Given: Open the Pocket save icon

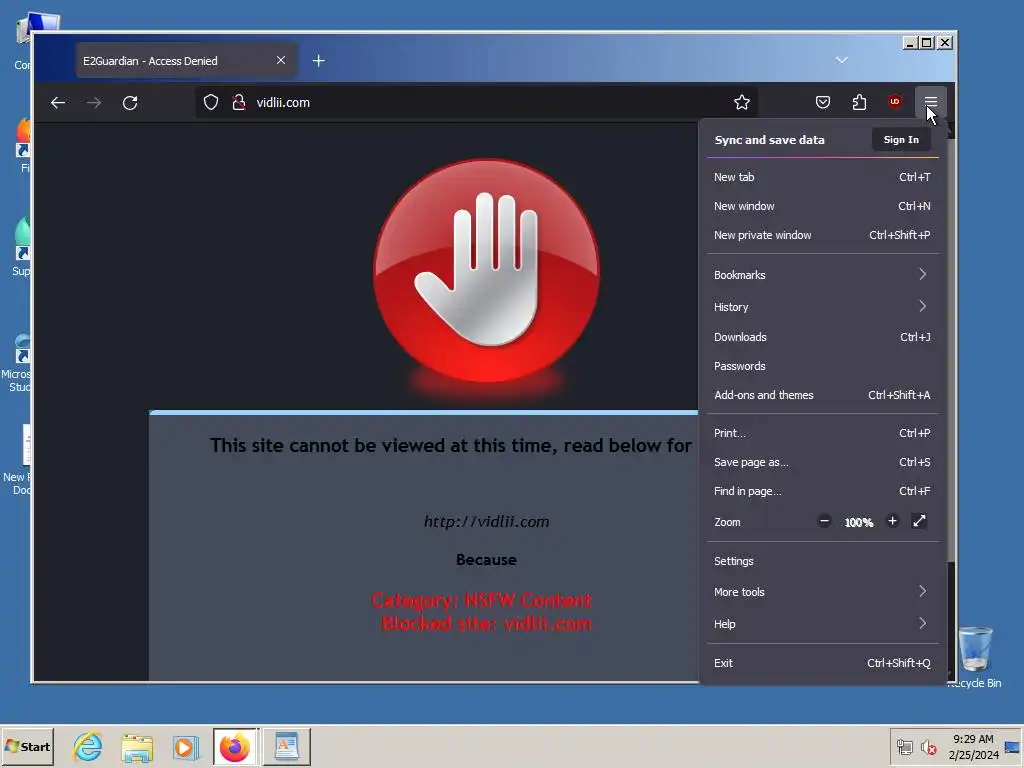Looking at the screenshot, I should 823,103.
